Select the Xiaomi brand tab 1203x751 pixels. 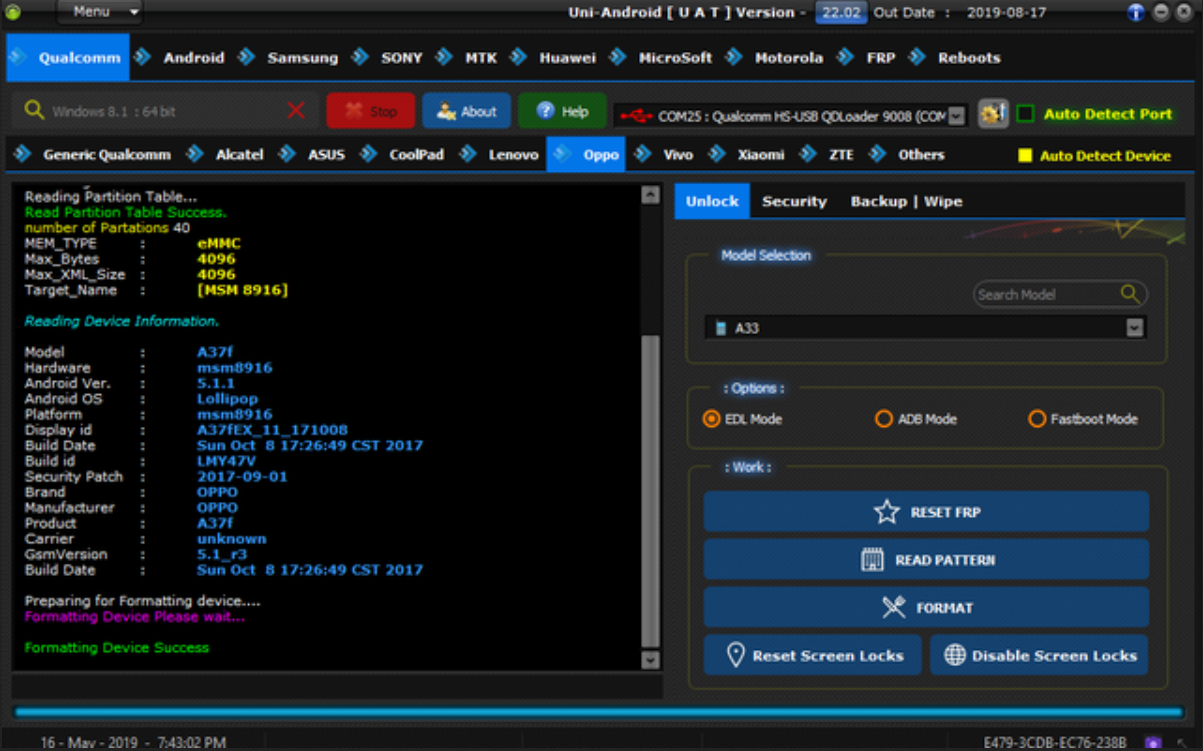761,155
